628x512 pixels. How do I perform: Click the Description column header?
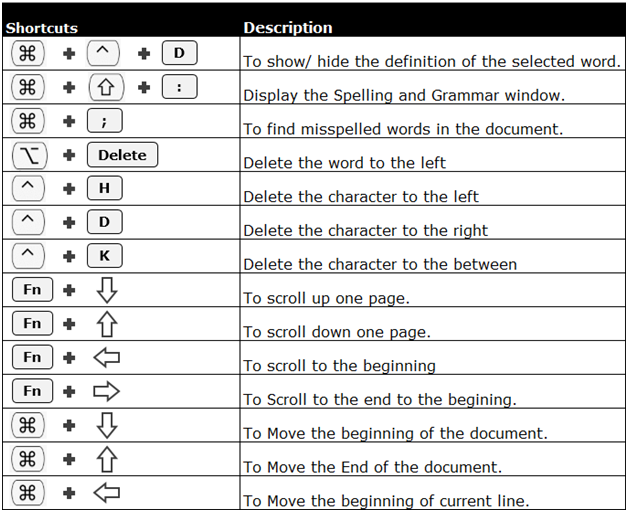288,28
